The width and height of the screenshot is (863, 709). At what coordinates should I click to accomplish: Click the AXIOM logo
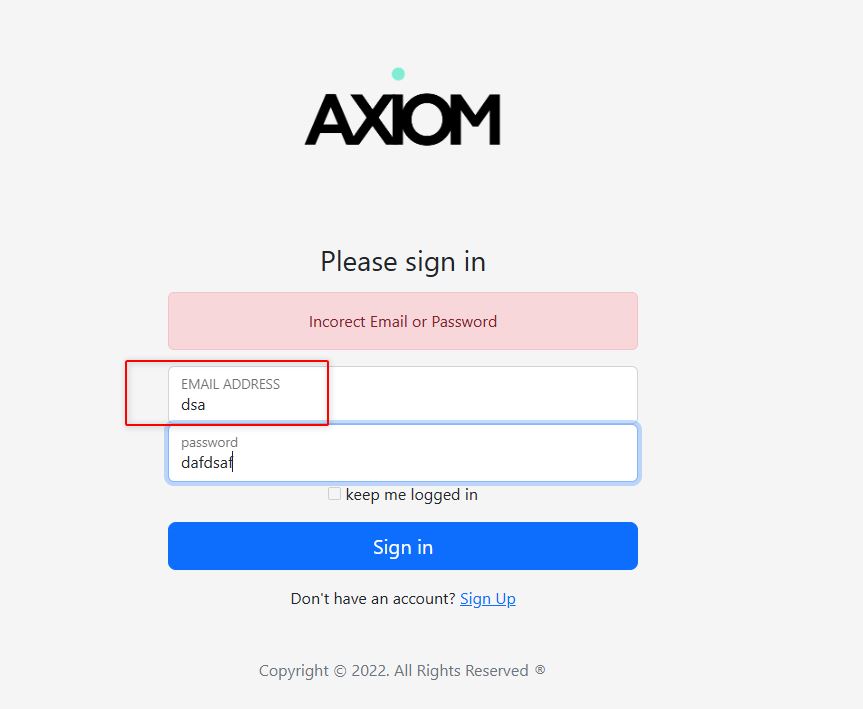(402, 120)
